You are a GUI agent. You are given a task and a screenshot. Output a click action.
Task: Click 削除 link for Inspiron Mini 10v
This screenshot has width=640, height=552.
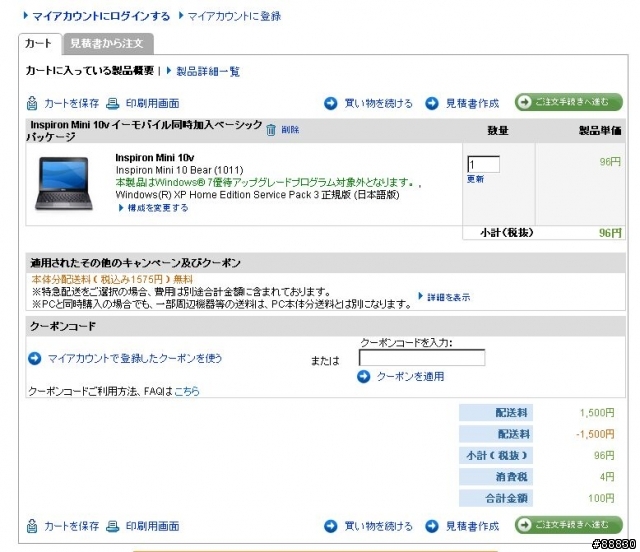click(290, 130)
